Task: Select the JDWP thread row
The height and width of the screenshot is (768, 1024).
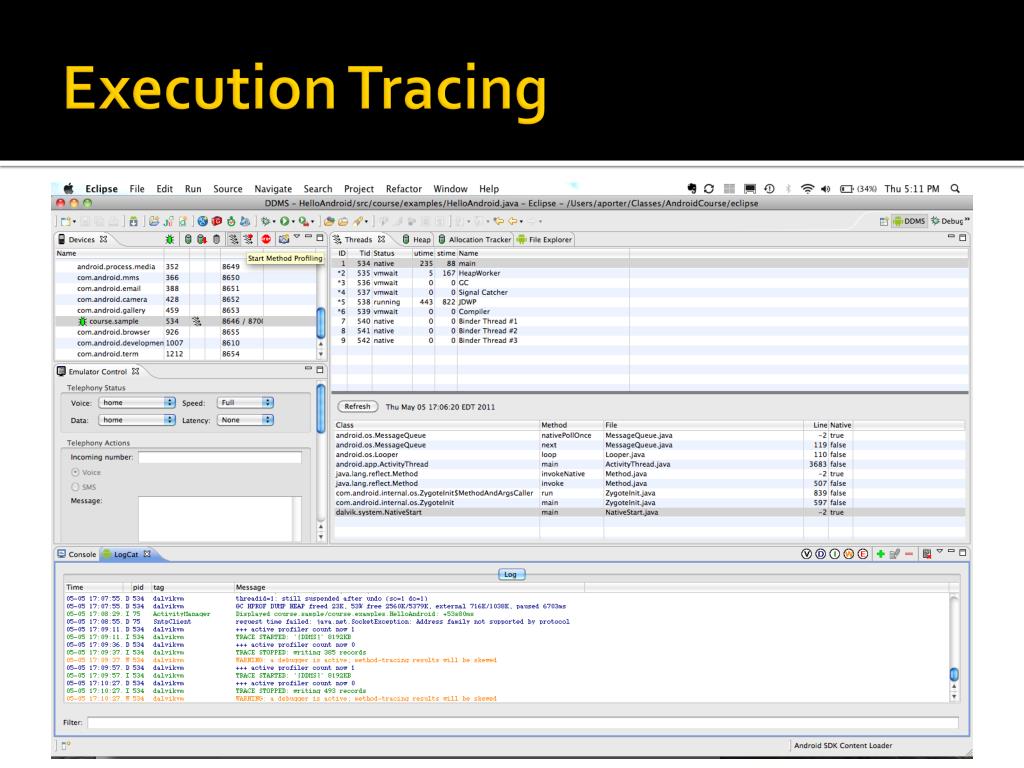Action: 650,302
